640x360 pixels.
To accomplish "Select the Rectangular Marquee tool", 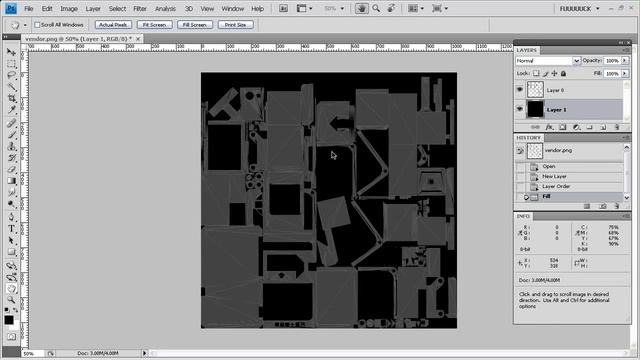I will click(11, 64).
